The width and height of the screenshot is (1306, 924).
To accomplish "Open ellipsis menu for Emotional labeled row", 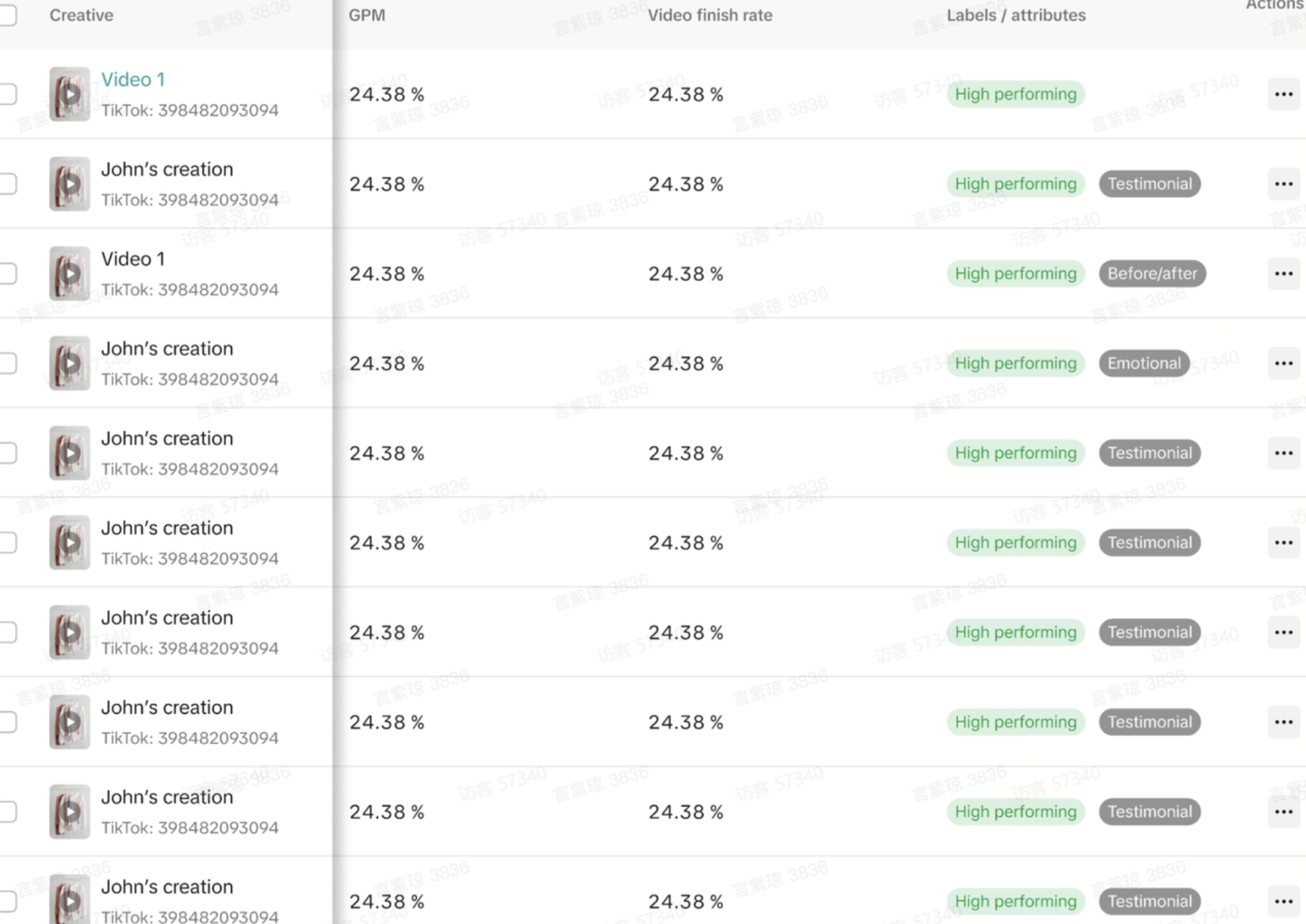I will [x=1283, y=363].
